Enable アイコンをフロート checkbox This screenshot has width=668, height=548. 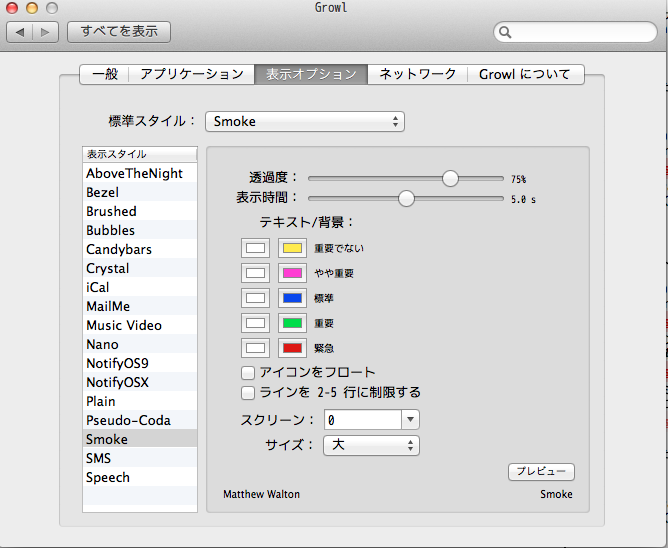pos(248,373)
